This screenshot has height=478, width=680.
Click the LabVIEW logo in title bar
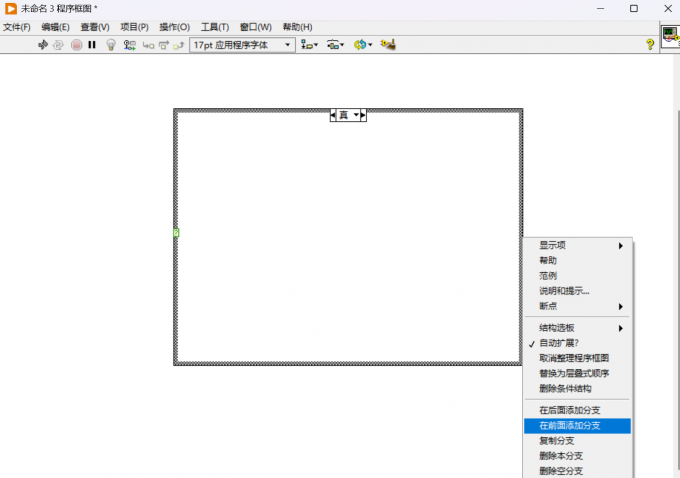pyautogui.click(x=10, y=8)
